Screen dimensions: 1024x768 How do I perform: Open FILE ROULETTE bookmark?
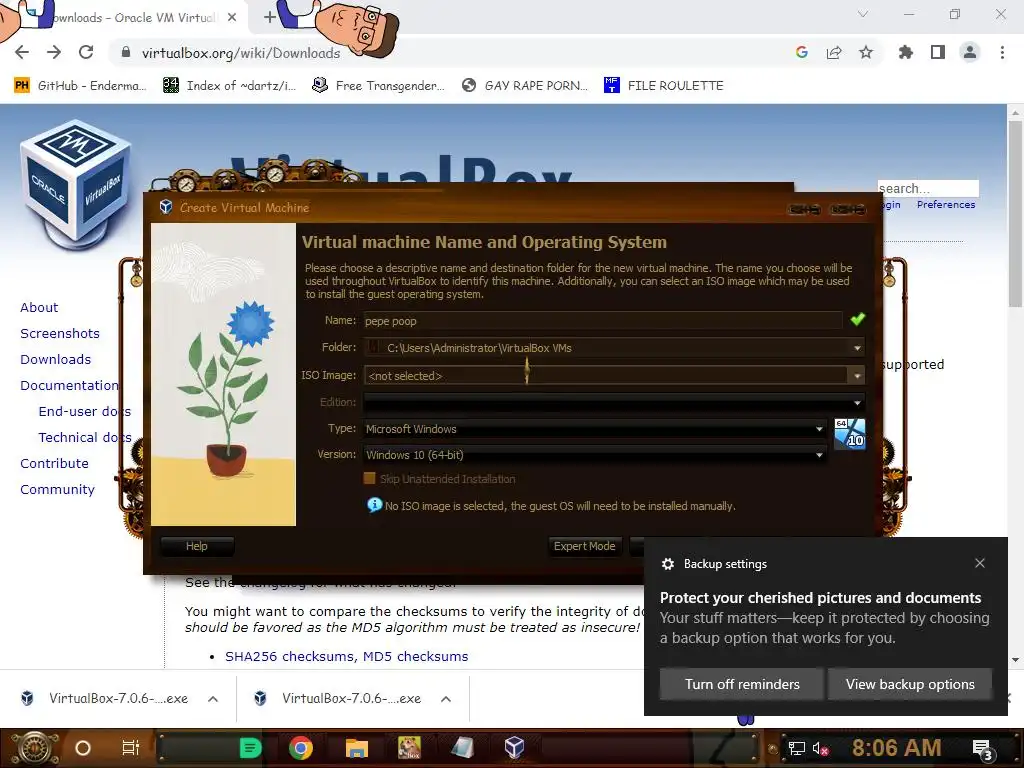point(664,86)
